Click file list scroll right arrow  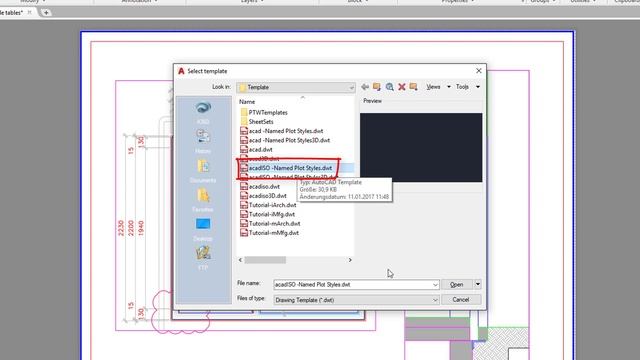pos(350,260)
